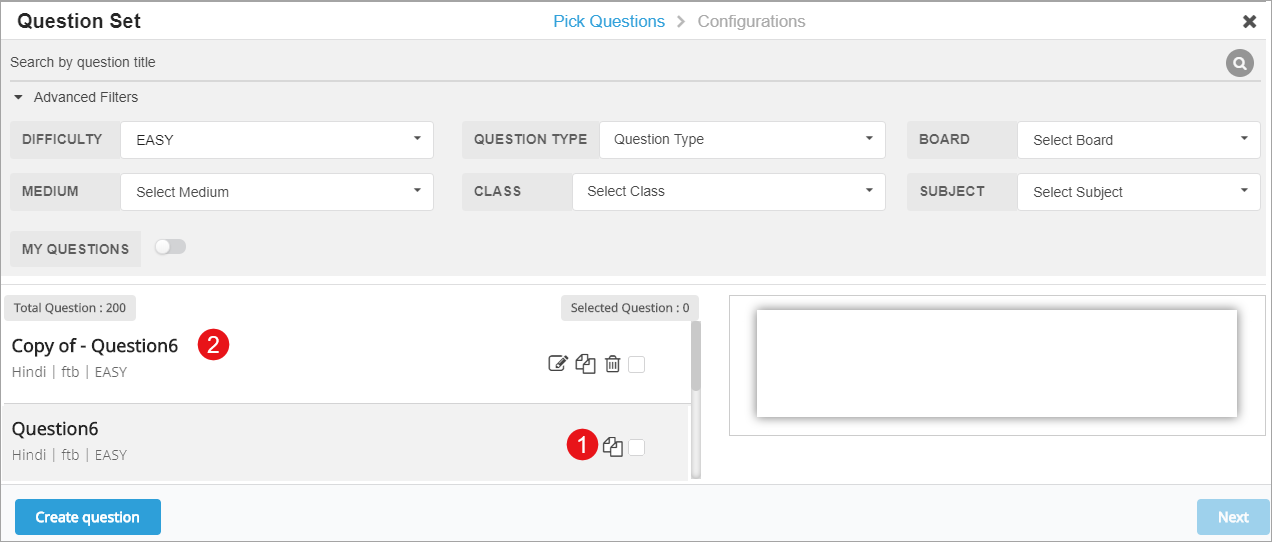
Task: Open the Select Subject dropdown
Action: click(1138, 192)
